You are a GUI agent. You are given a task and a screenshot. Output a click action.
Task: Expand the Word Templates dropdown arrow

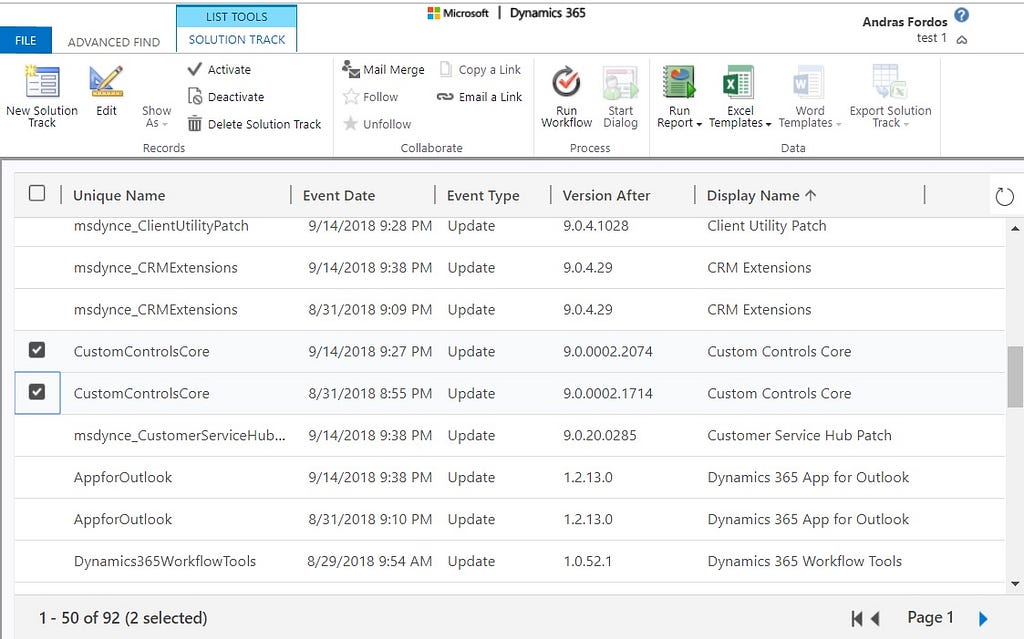click(x=839, y=124)
